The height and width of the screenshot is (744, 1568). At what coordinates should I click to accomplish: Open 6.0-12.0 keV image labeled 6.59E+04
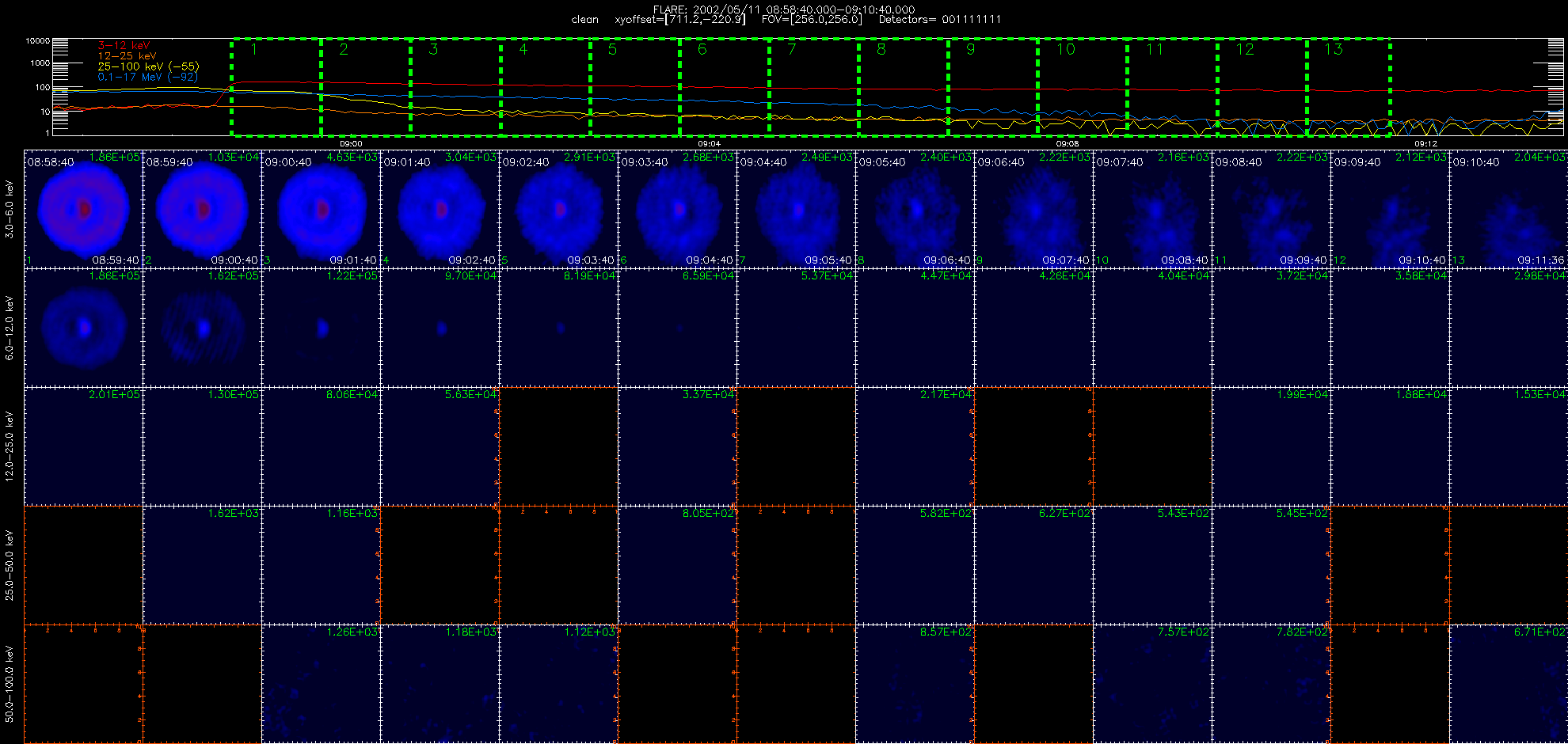tap(678, 328)
